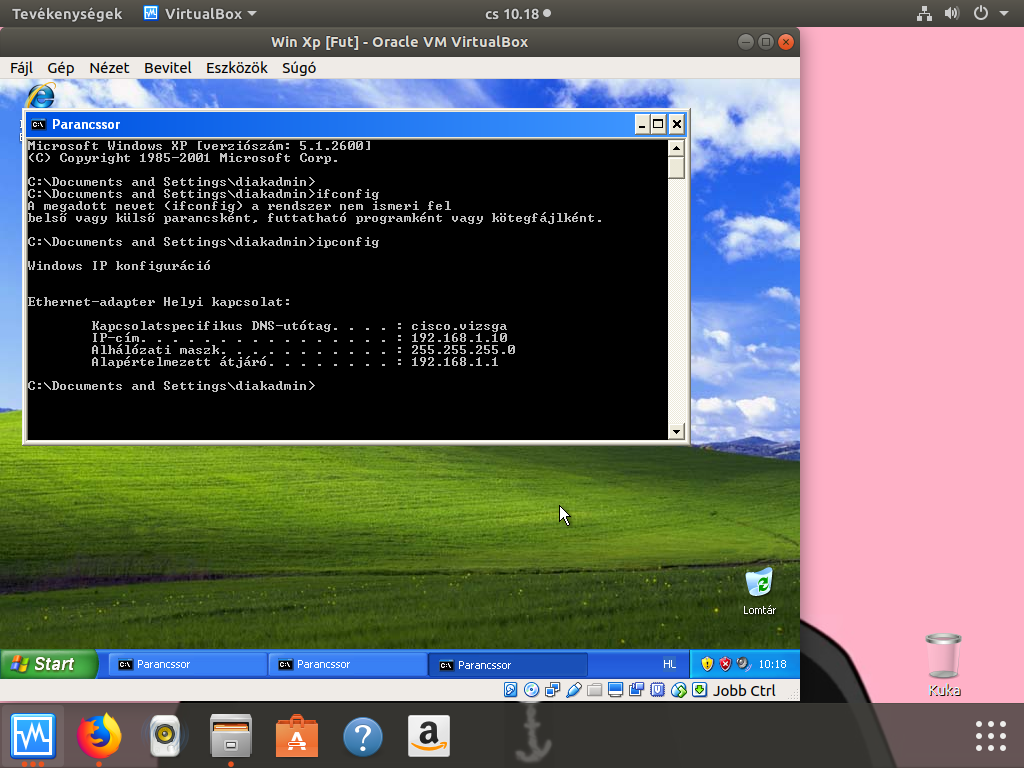Click the first Parancssor taskbar button
The height and width of the screenshot is (768, 1024).
(187, 664)
